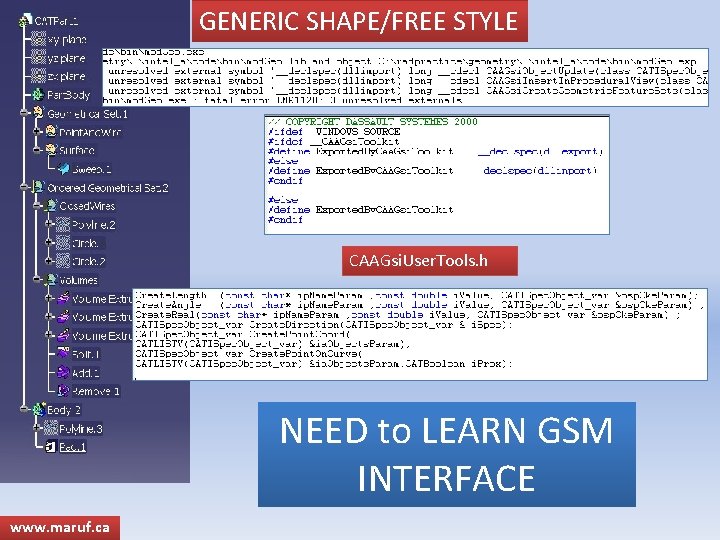Expand the Polyline.2 node
Image resolution: width=720 pixels, height=540 pixels.
(x=49, y=224)
